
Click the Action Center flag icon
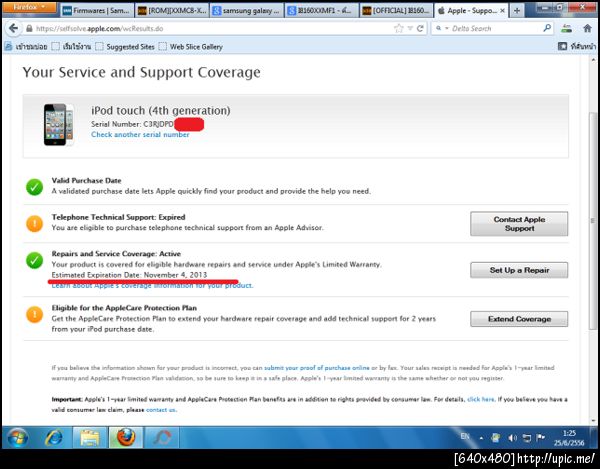540,438
